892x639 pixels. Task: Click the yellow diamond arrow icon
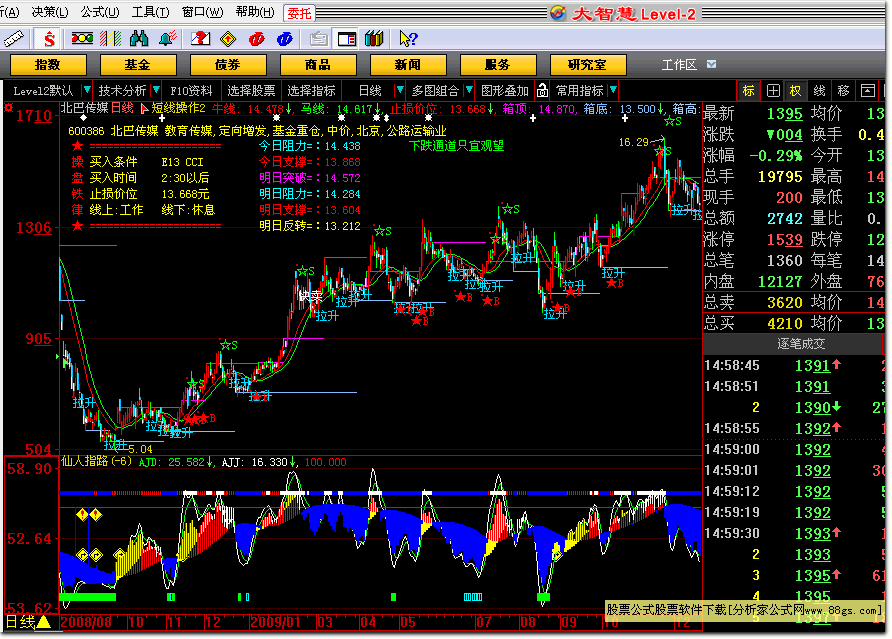(x=228, y=39)
